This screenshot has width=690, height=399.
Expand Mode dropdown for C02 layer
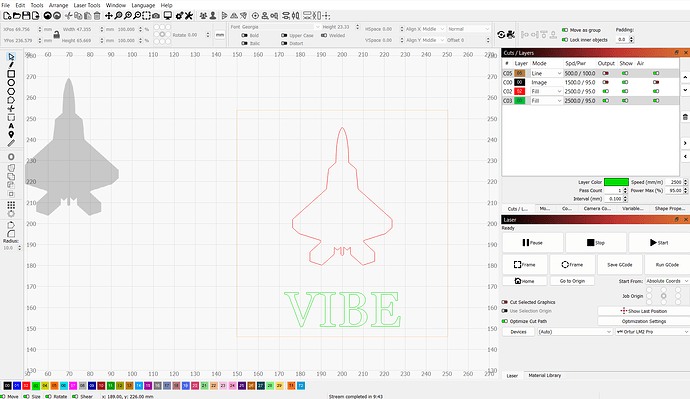546,92
